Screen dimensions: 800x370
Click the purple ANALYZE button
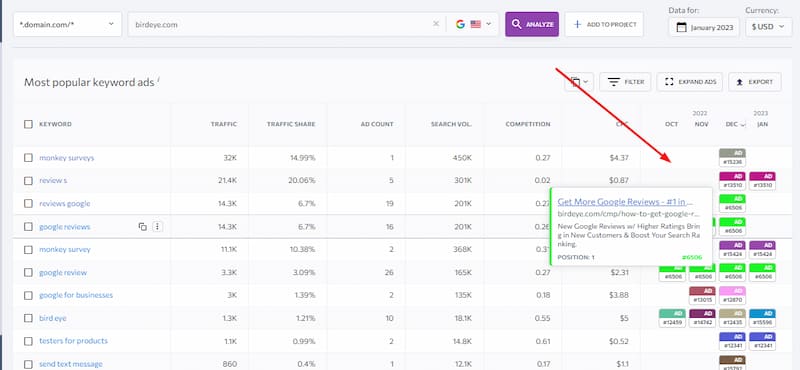pos(532,24)
